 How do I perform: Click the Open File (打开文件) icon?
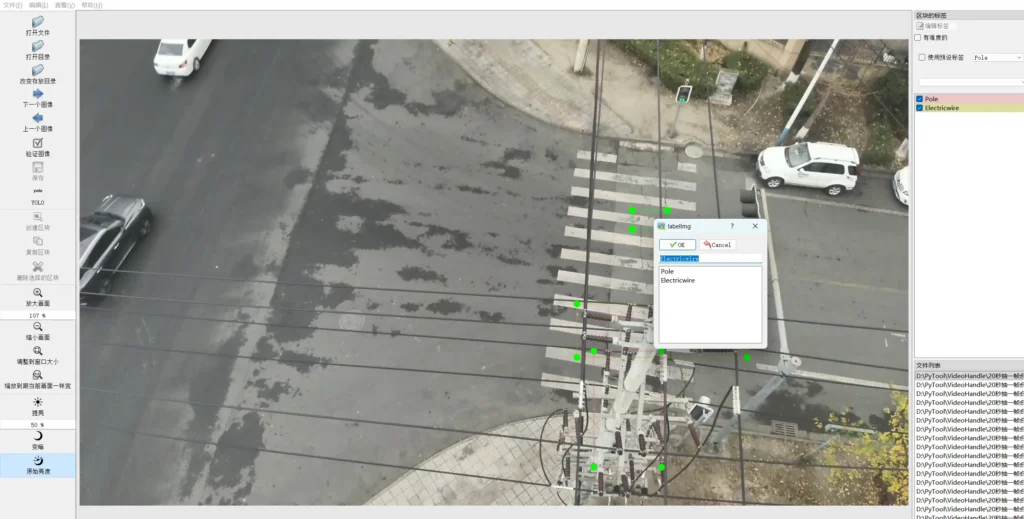coord(38,22)
